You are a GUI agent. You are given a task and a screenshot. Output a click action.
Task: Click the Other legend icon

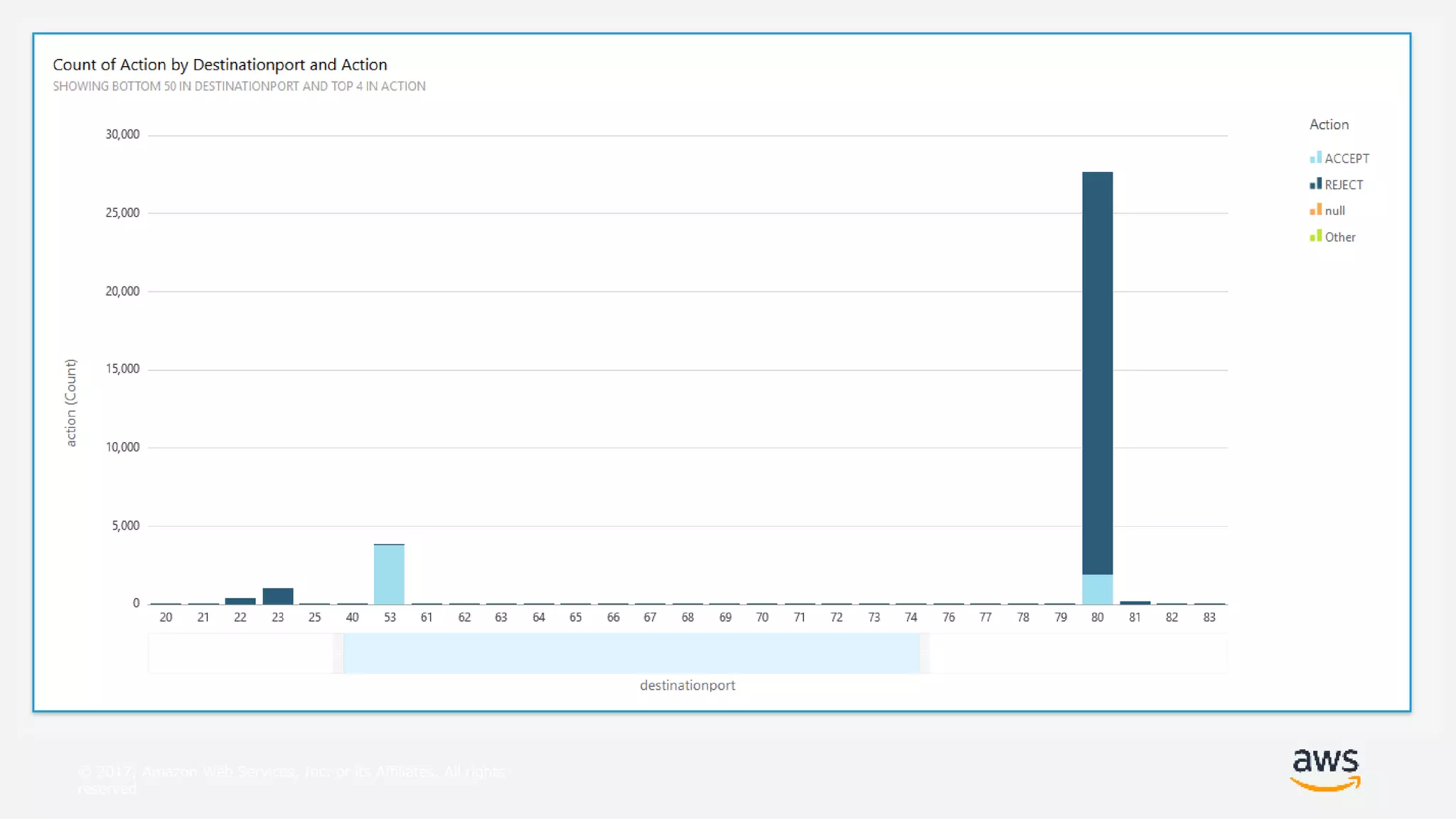click(x=1315, y=236)
